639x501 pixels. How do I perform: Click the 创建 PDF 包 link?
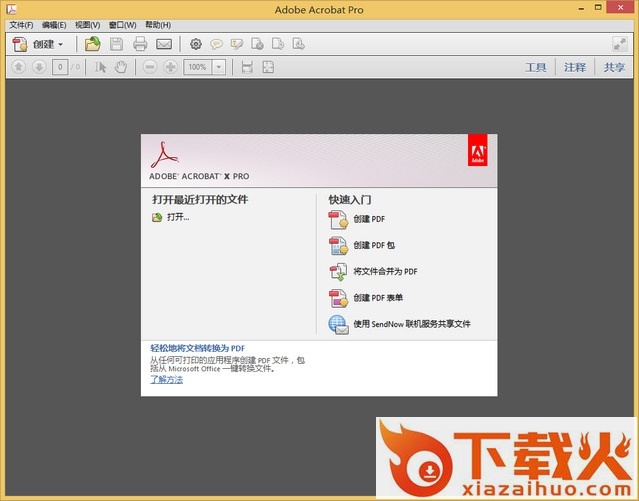pos(374,245)
